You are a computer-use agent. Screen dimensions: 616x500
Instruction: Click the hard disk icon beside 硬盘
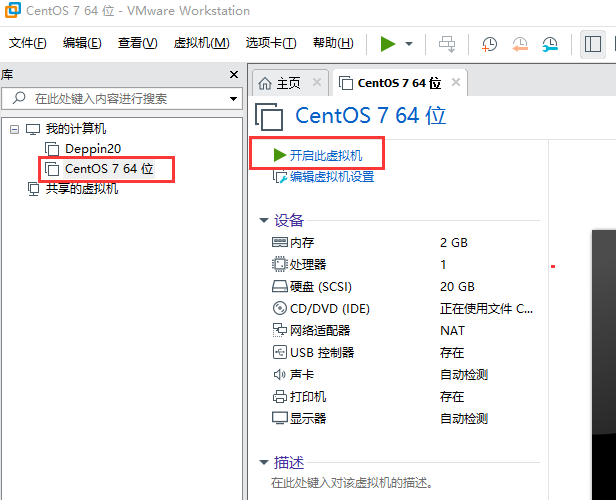(280, 286)
